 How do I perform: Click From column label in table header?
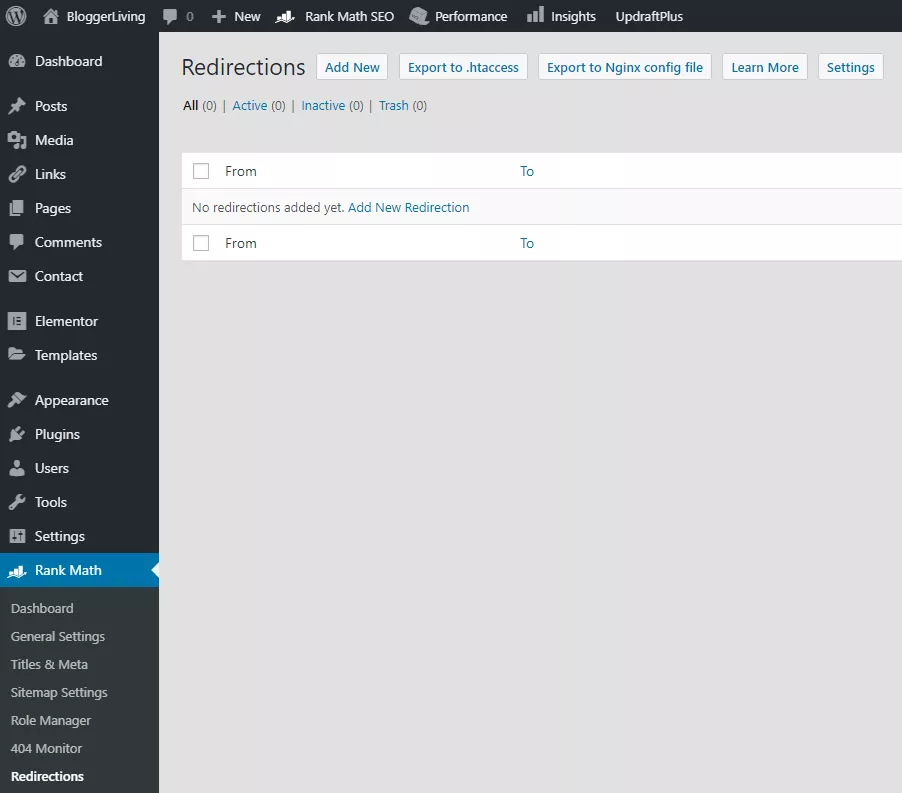pos(240,171)
